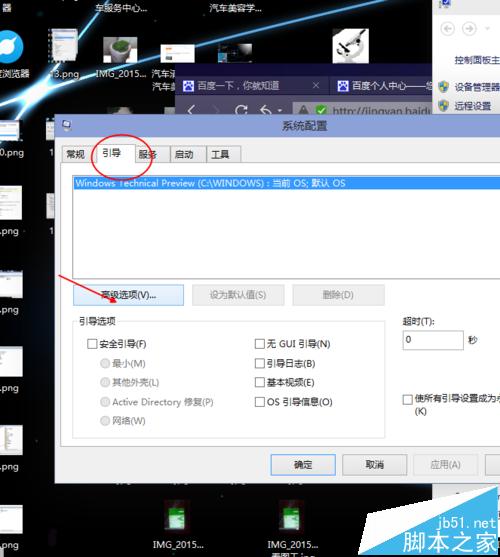500x557 pixels.
Task: Switch to the 常规 tab
Action: (76, 154)
